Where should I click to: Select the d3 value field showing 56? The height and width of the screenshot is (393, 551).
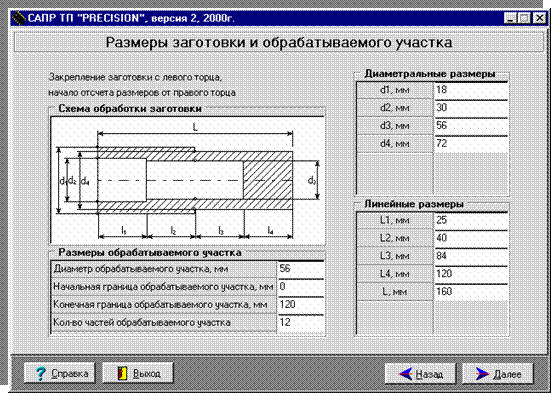(471, 126)
